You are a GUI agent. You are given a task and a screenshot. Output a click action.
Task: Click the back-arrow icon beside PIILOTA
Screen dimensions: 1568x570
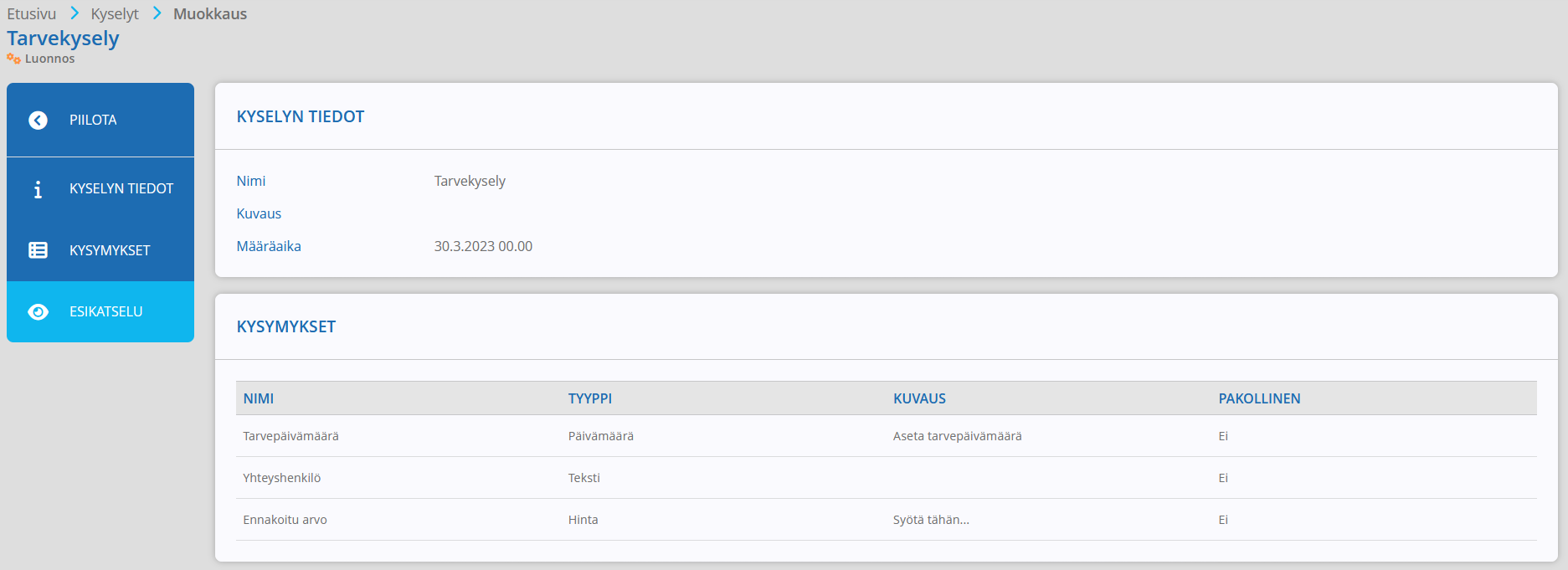click(x=38, y=121)
